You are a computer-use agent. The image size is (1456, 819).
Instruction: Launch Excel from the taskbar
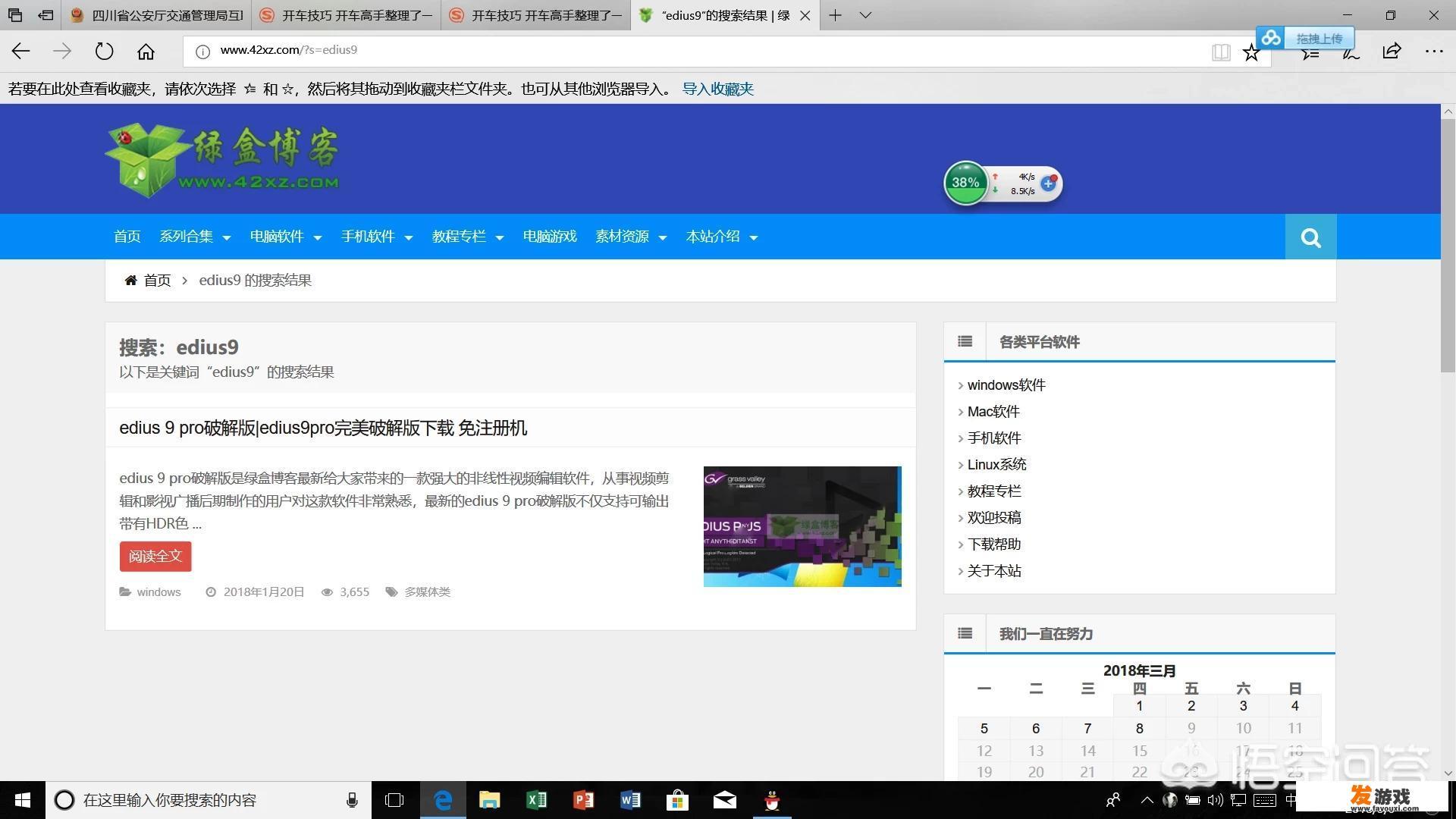pyautogui.click(x=536, y=800)
